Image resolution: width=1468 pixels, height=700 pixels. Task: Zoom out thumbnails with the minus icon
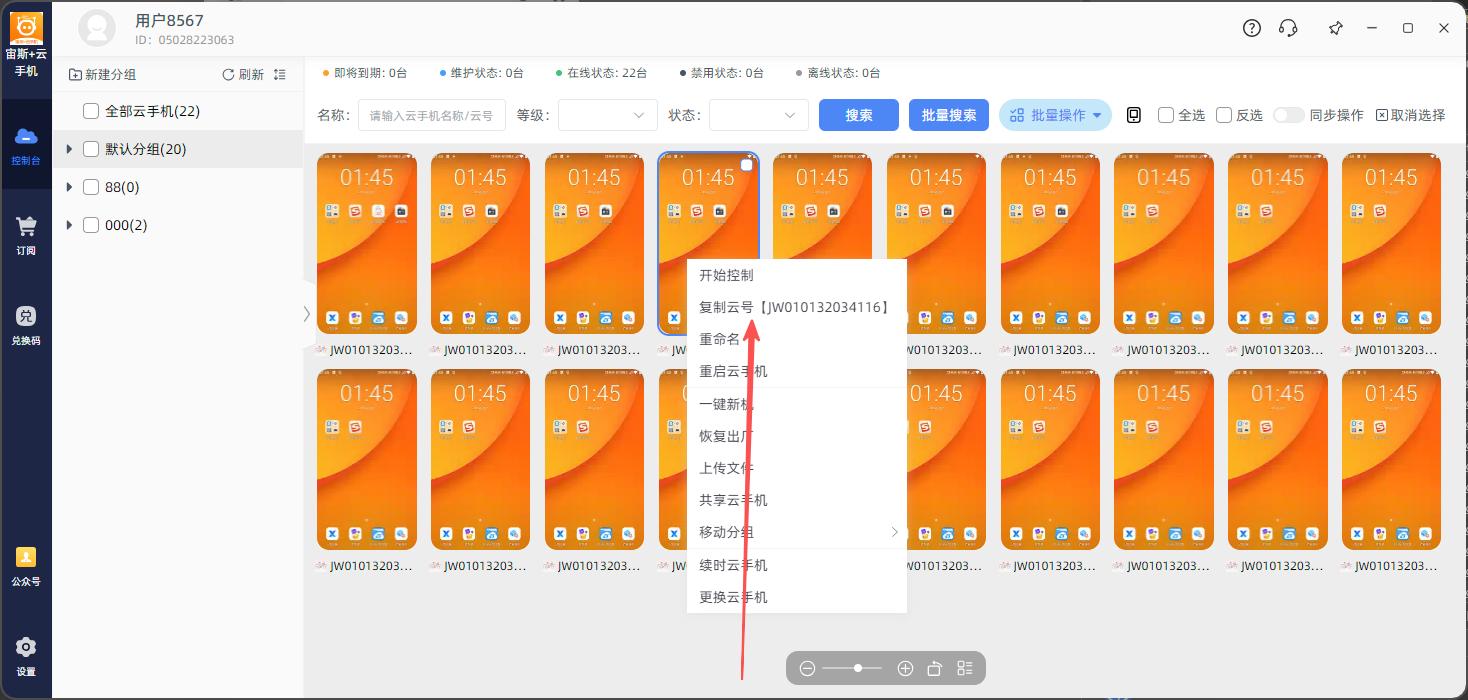click(x=807, y=668)
